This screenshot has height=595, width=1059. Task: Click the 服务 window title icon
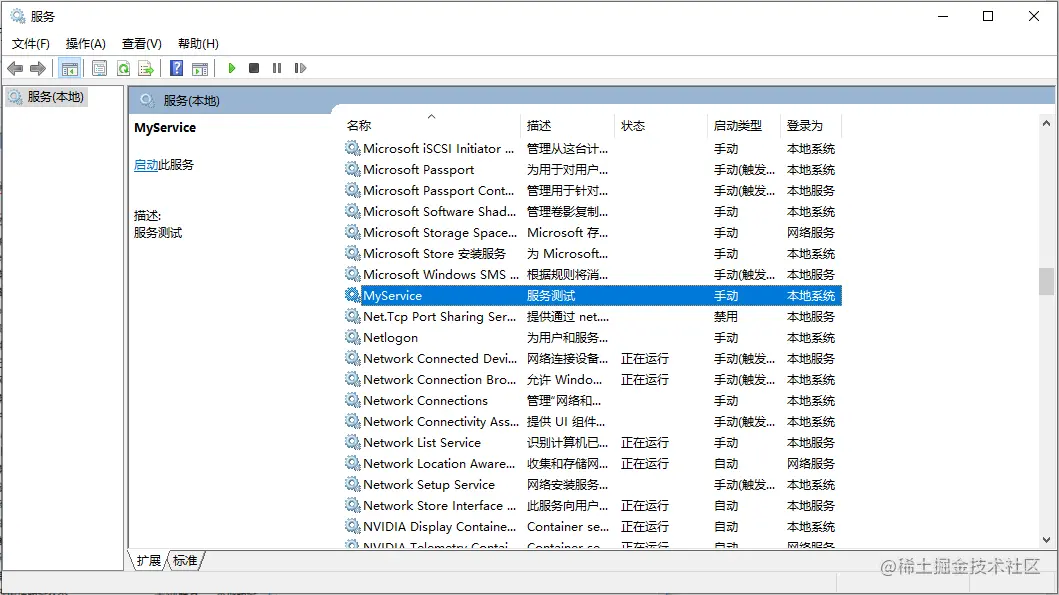[x=18, y=16]
